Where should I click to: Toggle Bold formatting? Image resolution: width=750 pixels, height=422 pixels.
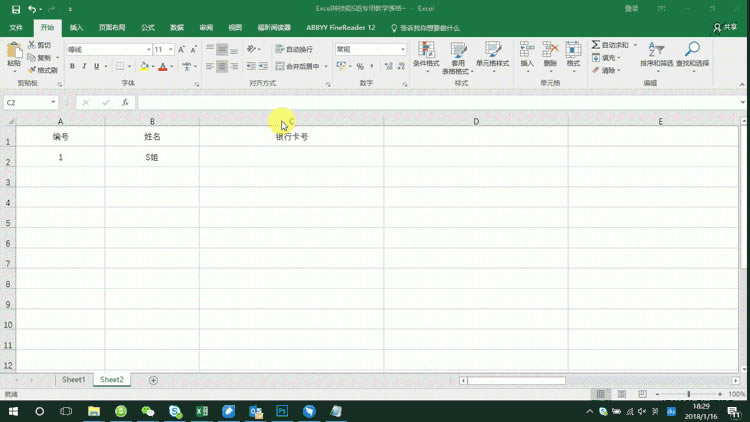pos(72,67)
